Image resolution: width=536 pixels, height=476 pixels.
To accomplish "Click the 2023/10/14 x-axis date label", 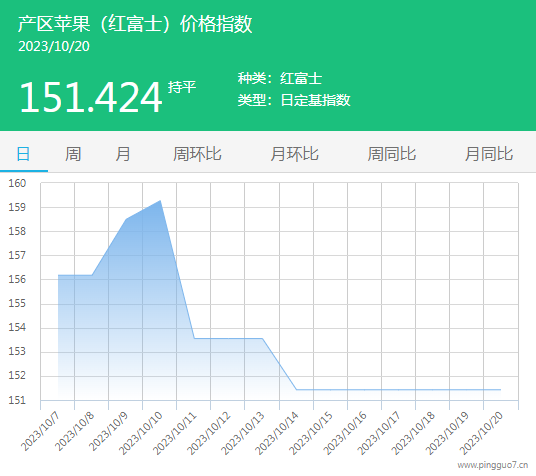I will [x=277, y=433].
